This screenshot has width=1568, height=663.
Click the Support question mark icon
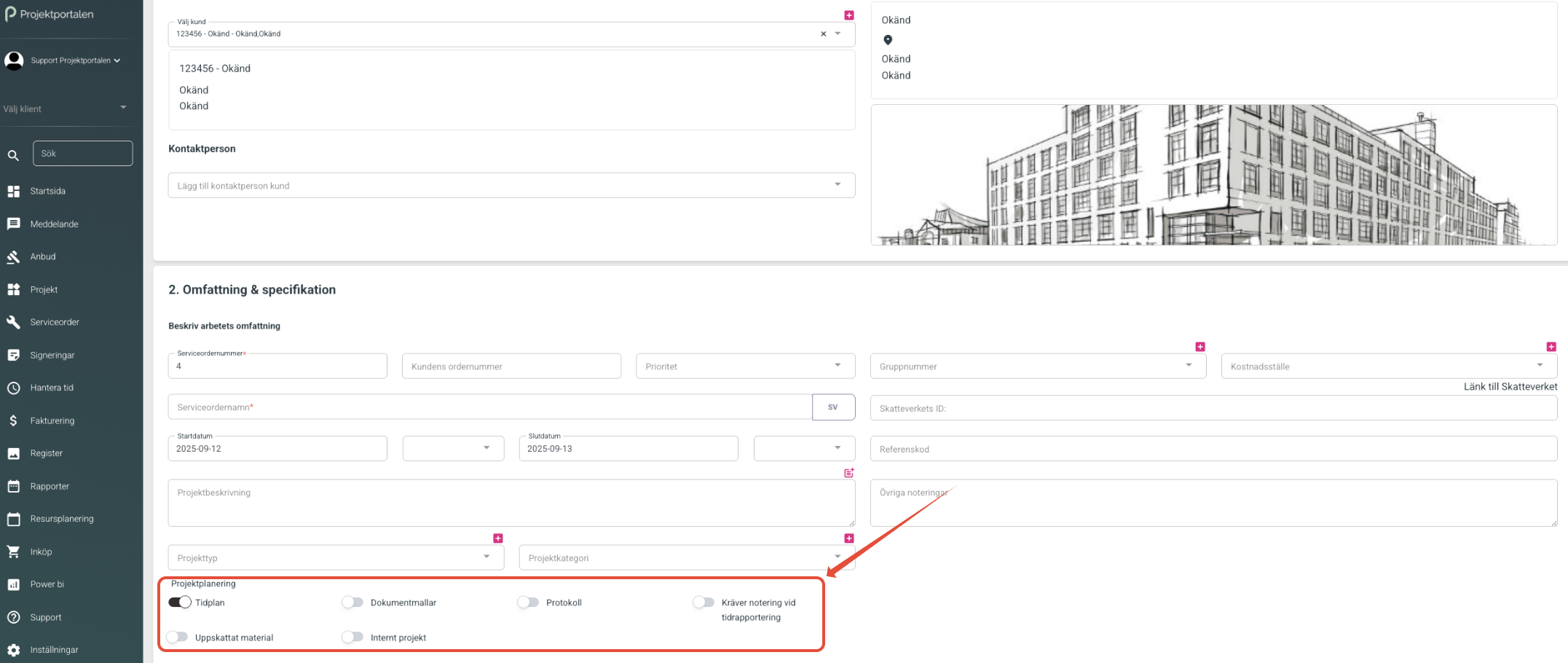(13, 618)
